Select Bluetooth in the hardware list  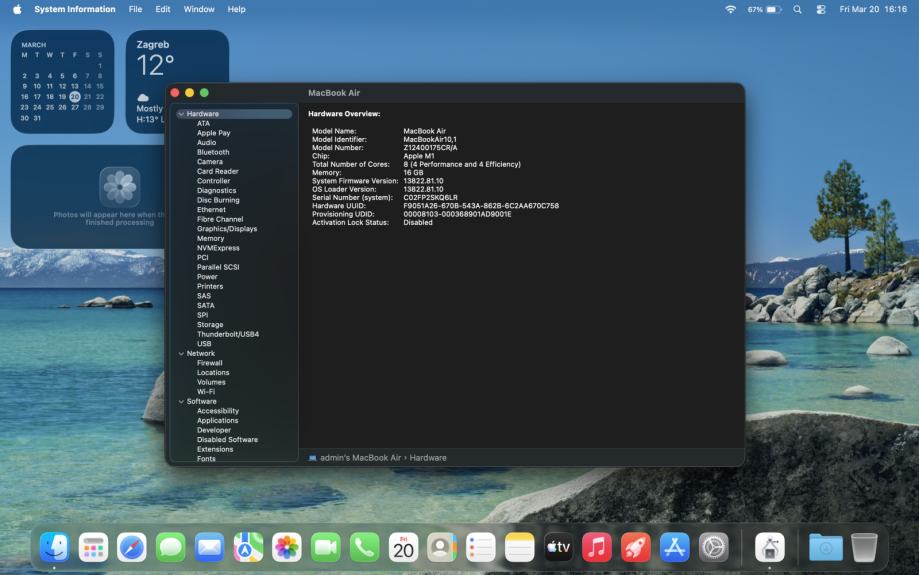tap(213, 152)
